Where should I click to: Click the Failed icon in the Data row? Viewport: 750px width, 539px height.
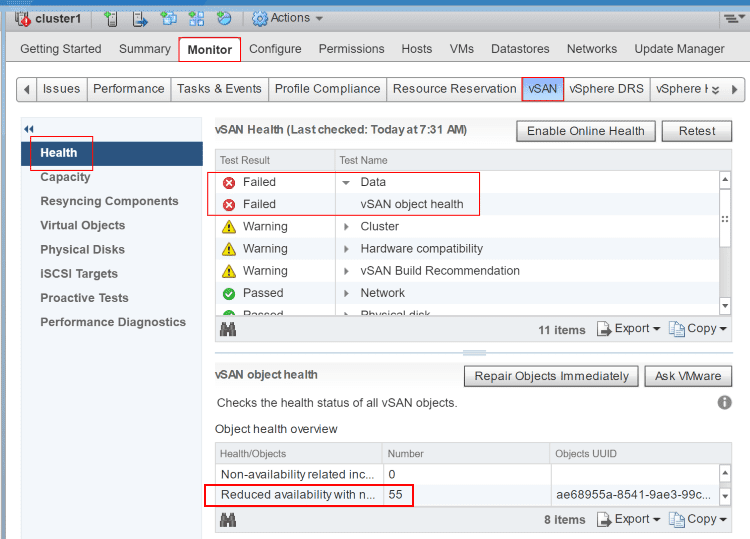point(229,183)
